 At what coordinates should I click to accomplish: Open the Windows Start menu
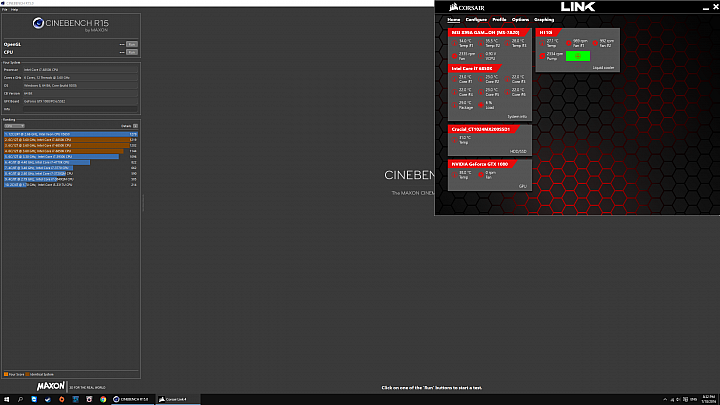[x=6, y=399]
